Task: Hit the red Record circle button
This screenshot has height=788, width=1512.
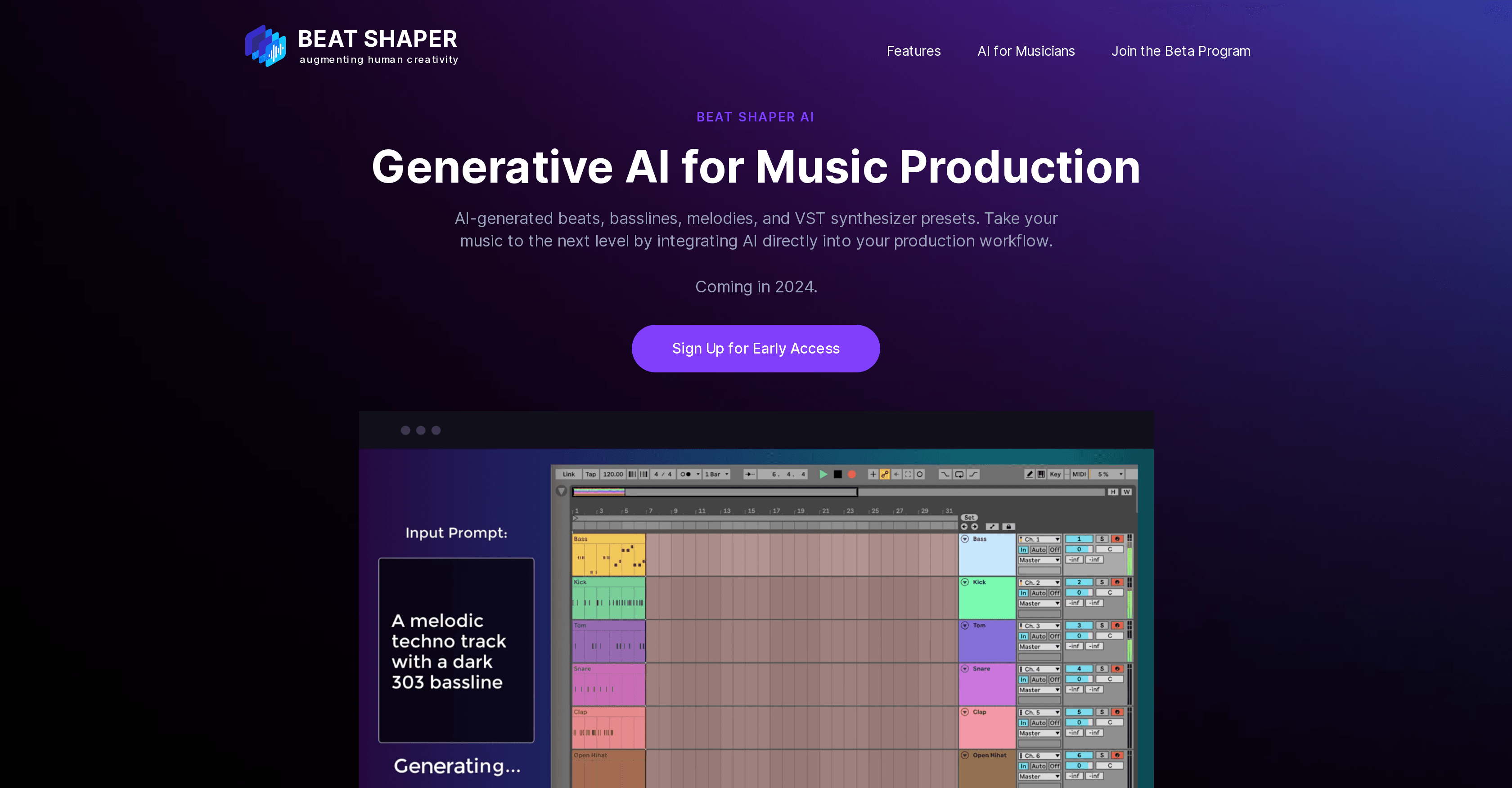Action: point(852,474)
